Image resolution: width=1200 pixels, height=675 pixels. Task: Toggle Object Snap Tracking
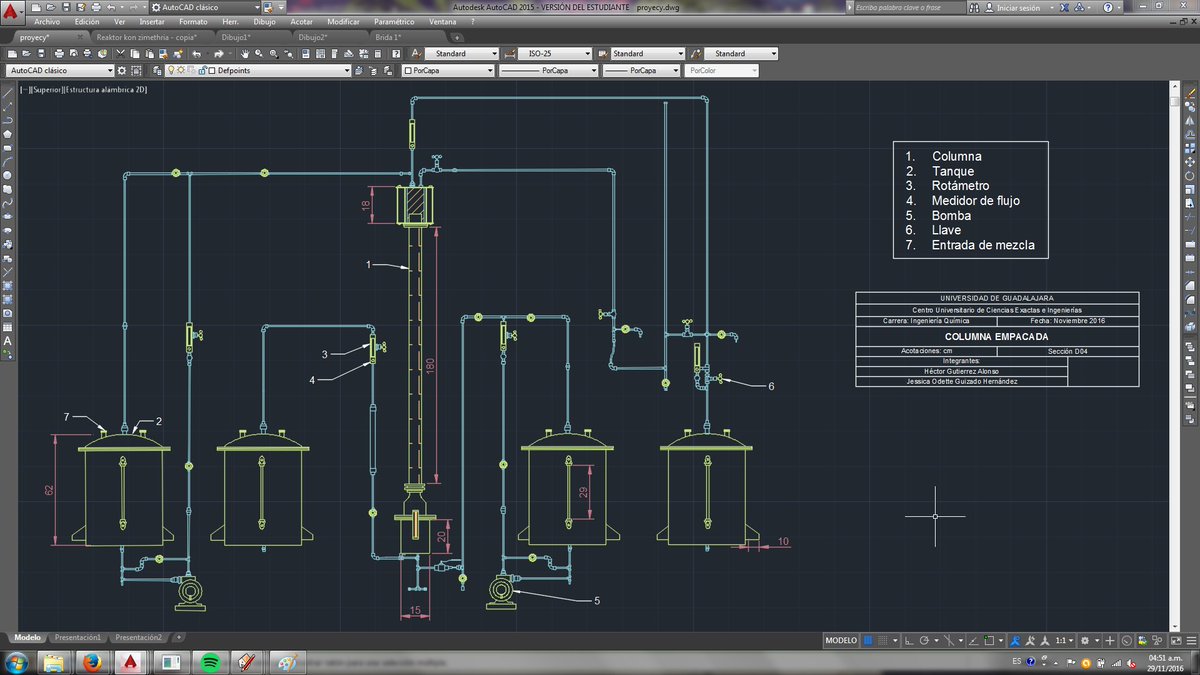[973, 641]
